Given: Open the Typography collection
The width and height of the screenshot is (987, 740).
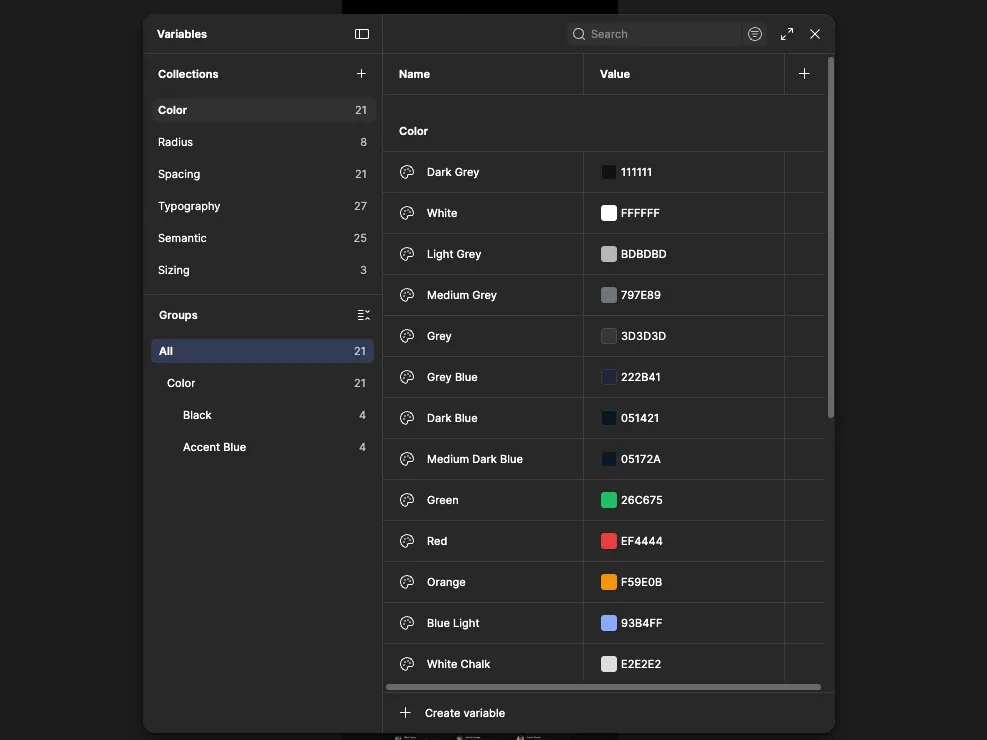Looking at the screenshot, I should [264, 206].
